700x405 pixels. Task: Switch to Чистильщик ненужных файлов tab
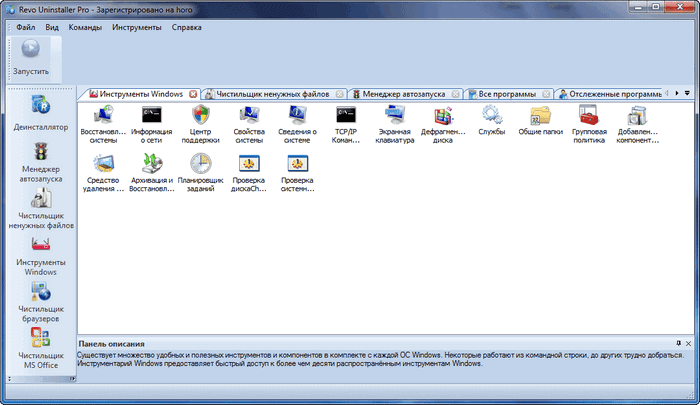(272, 94)
